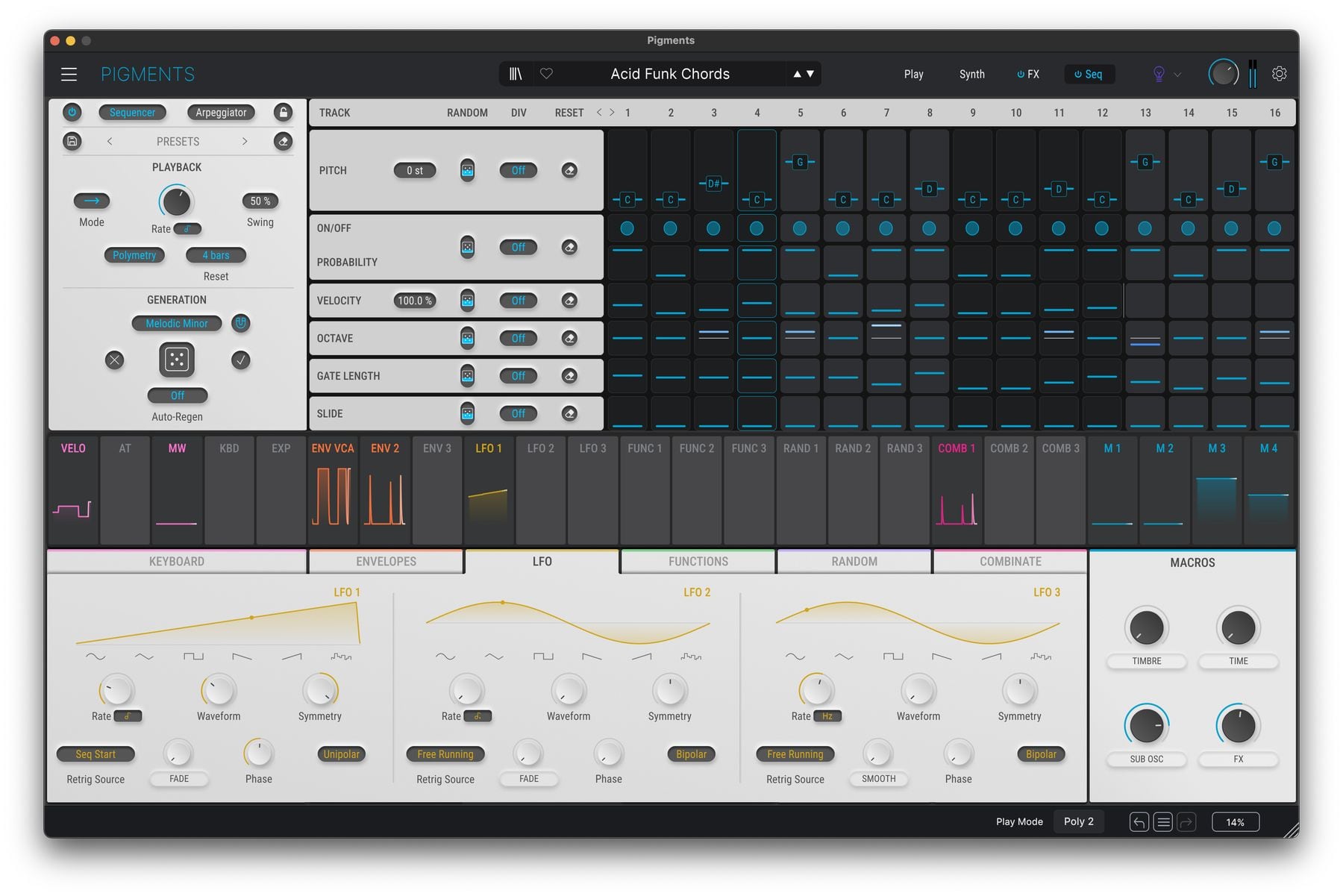Click the next preset arrow beside Acid Funk Chords
1343x896 pixels.
(810, 74)
